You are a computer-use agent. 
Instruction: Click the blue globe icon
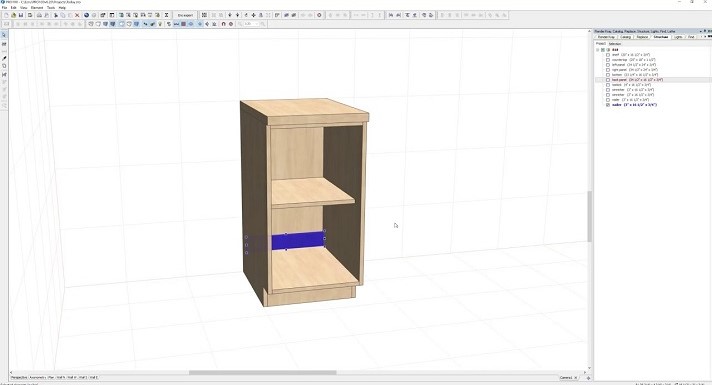pos(86,15)
